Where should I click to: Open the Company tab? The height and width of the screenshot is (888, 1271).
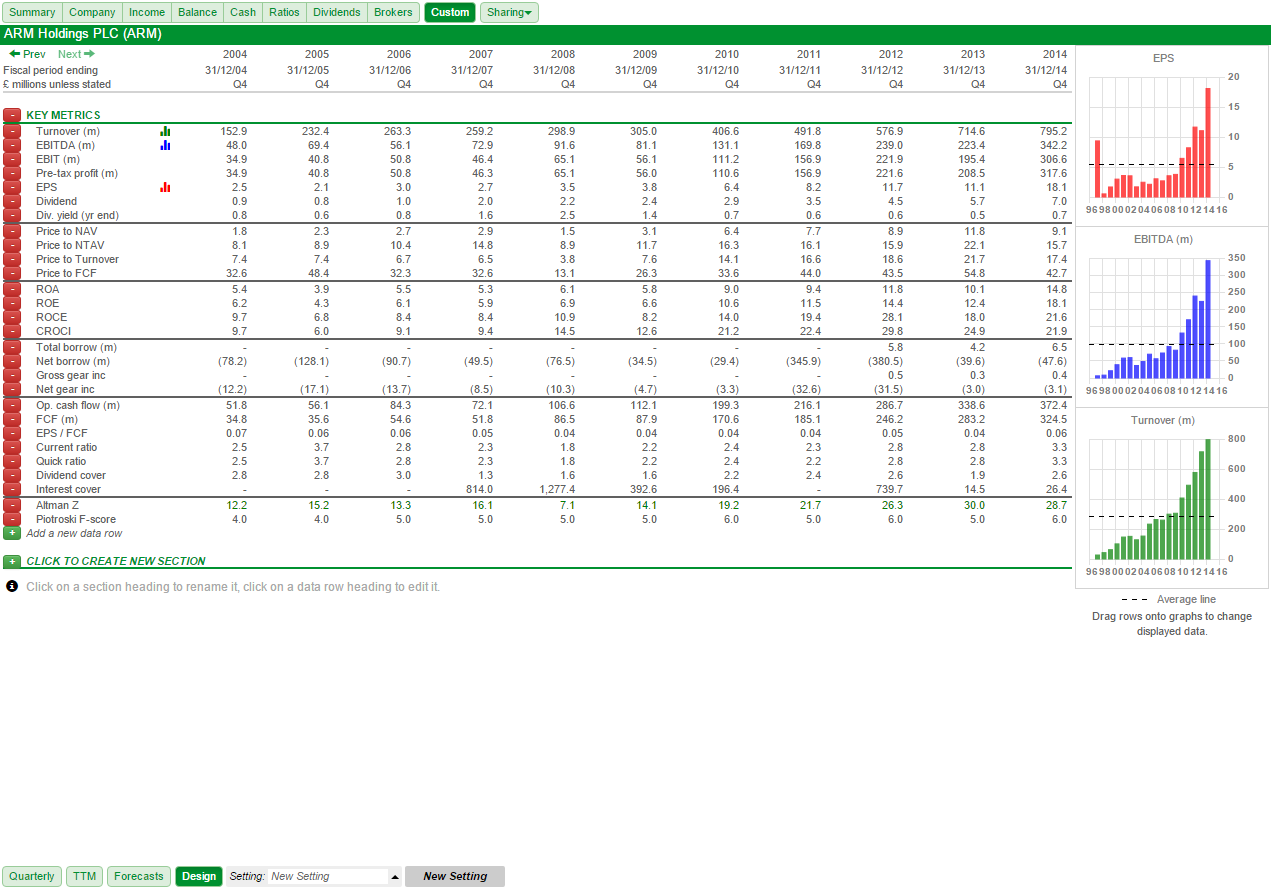(92, 12)
